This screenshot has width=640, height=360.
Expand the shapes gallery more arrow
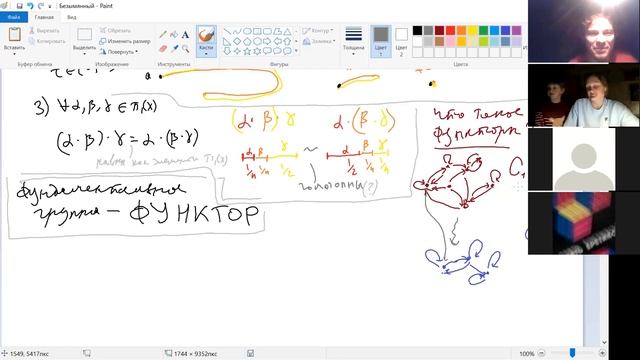pyautogui.click(x=296, y=51)
